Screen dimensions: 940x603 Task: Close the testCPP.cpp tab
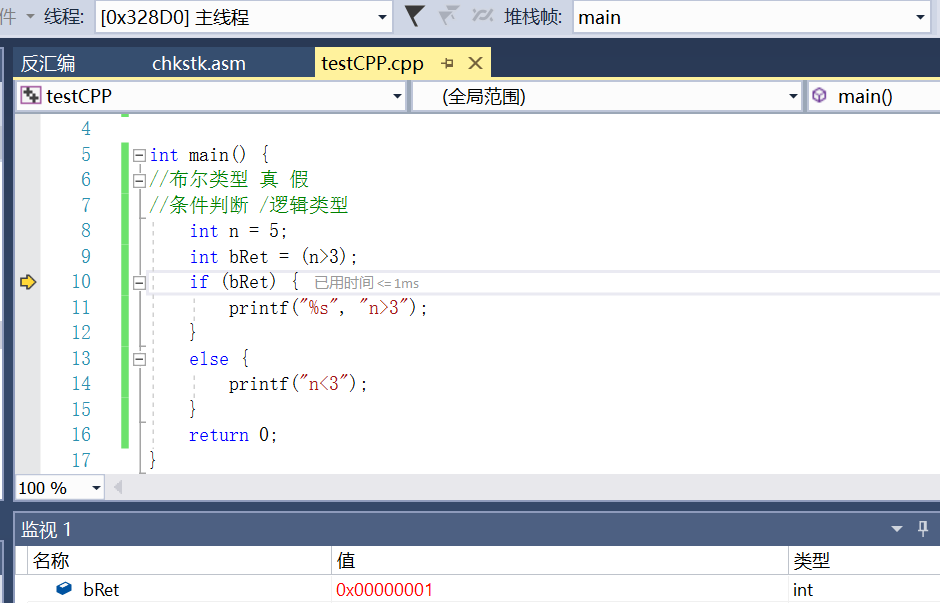473,62
